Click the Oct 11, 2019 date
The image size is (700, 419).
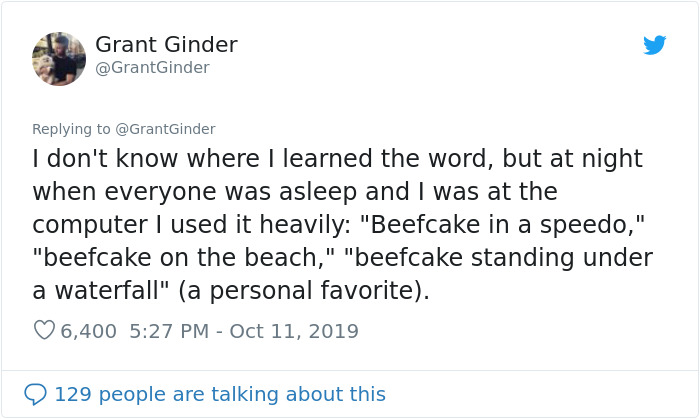(x=294, y=330)
